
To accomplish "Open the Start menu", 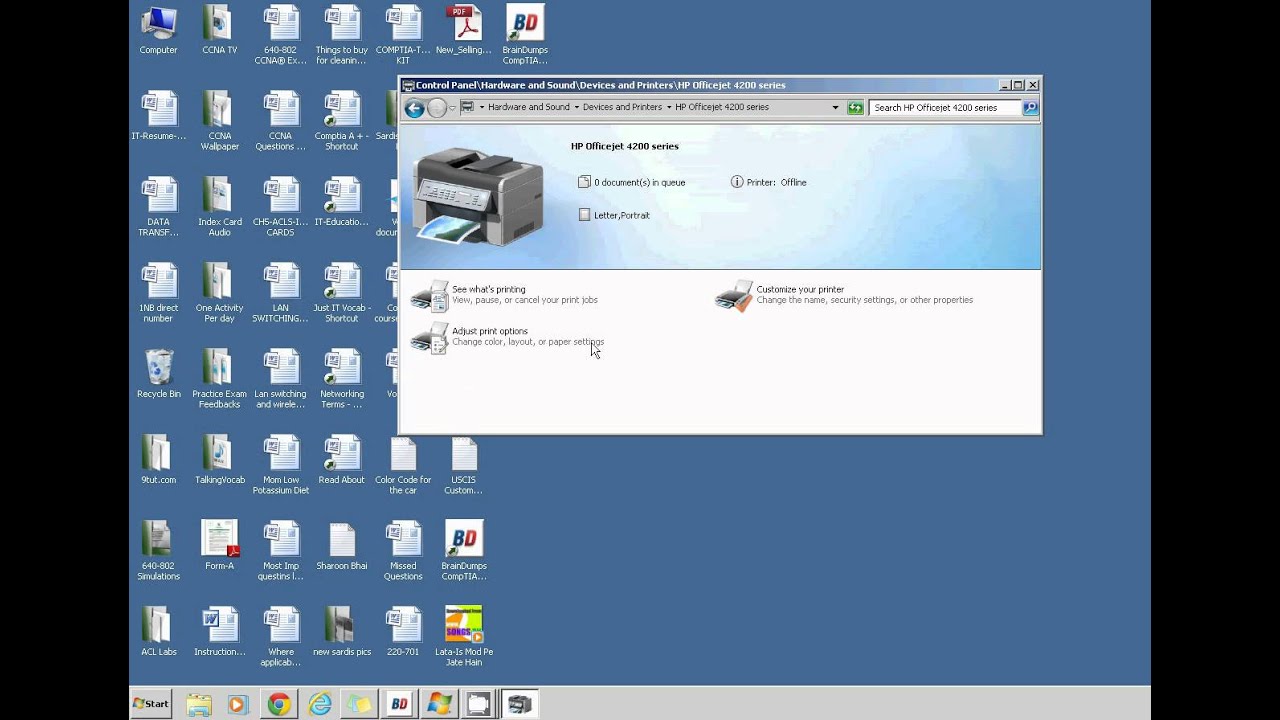I will tap(151, 704).
